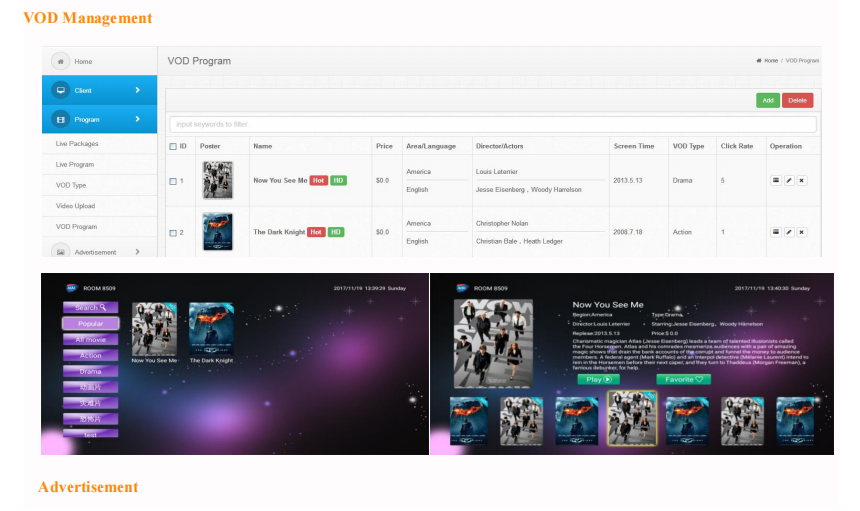Click the Program film icon
The image size is (860, 511).
point(60,119)
